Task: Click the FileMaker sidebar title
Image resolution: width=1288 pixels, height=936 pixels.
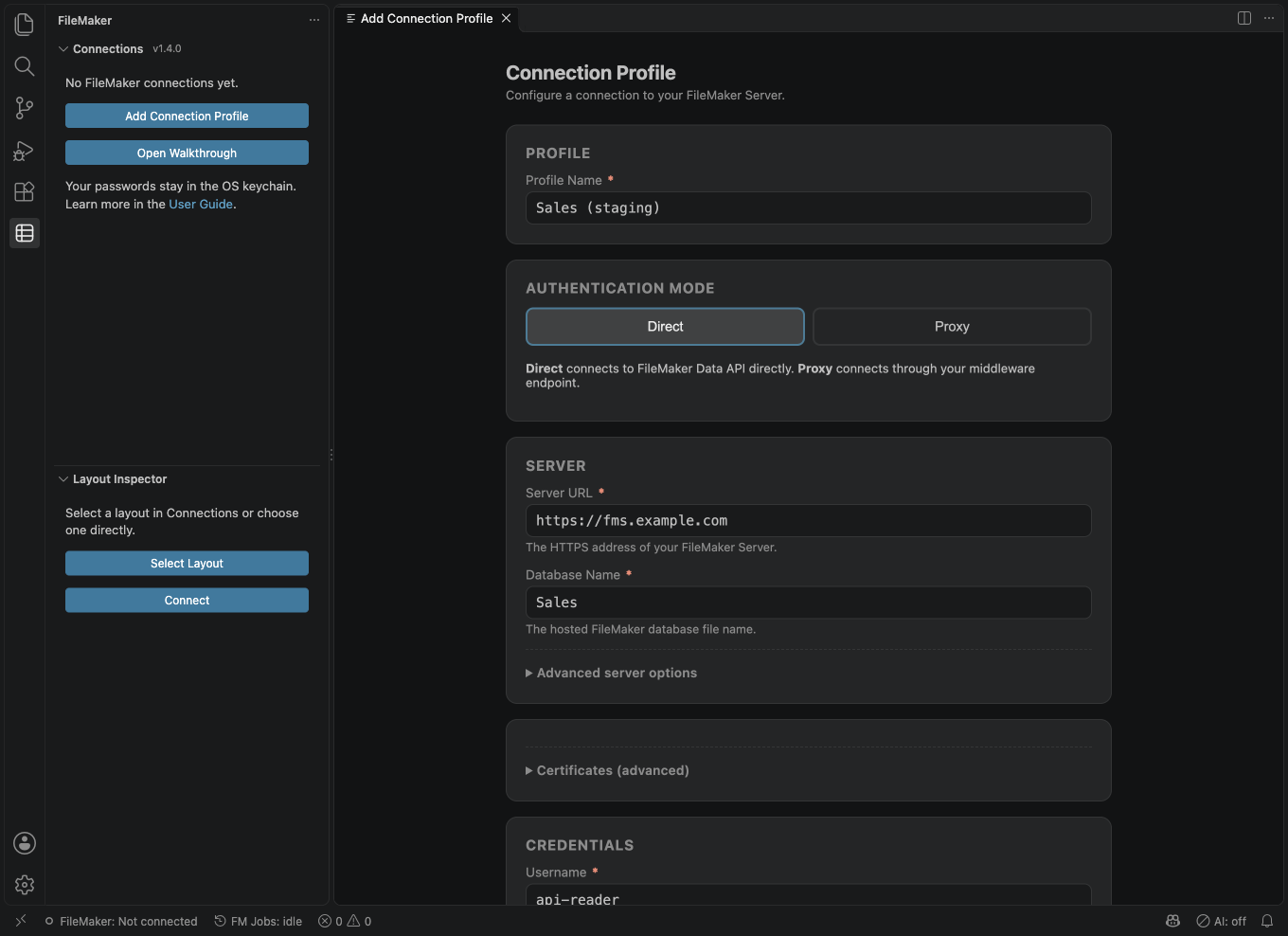Action: tap(84, 20)
